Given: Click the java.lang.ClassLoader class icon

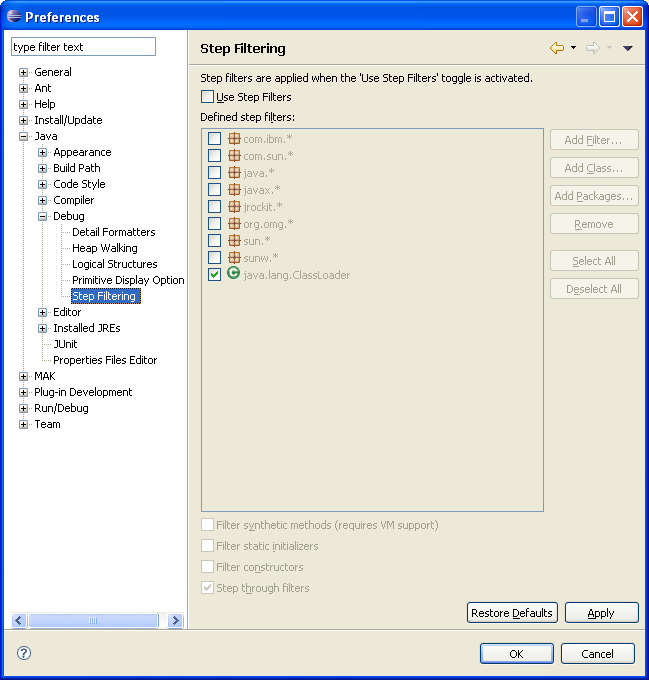Looking at the screenshot, I should 234,274.
